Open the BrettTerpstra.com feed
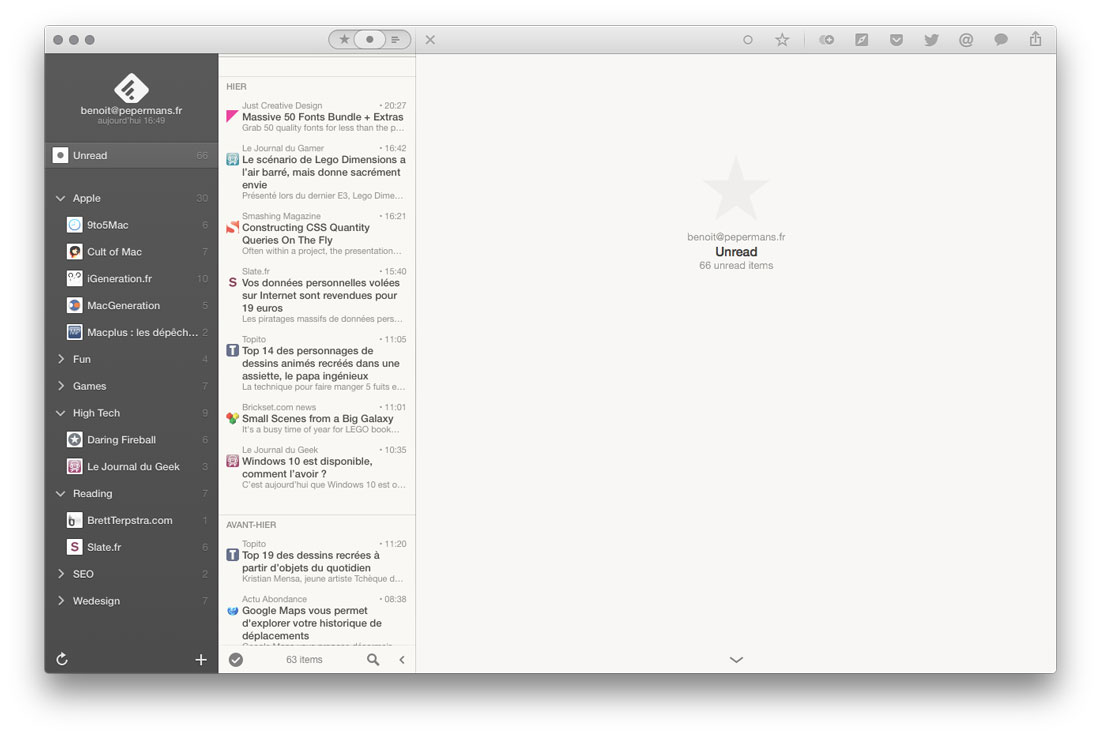The width and height of the screenshot is (1100, 736). click(x=131, y=521)
